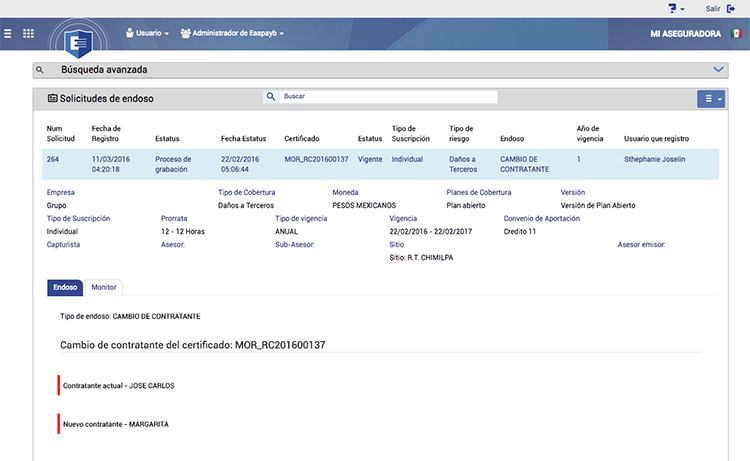750x461 pixels.
Task: Click Tipo de endoso: CAMBIO DE CONTRATANTE
Action: (130, 317)
